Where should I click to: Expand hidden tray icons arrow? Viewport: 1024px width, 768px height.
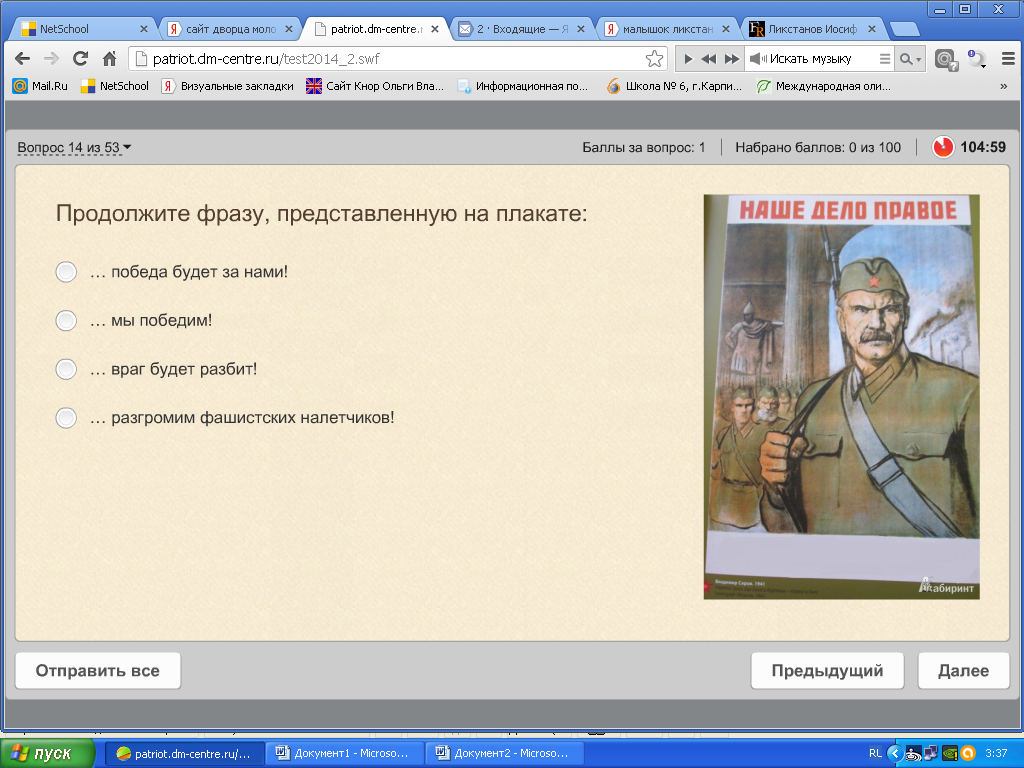tap(895, 754)
